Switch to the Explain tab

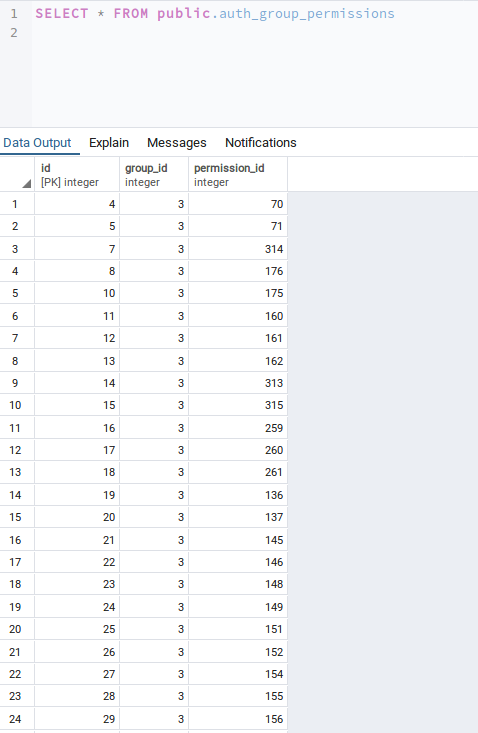point(109,143)
